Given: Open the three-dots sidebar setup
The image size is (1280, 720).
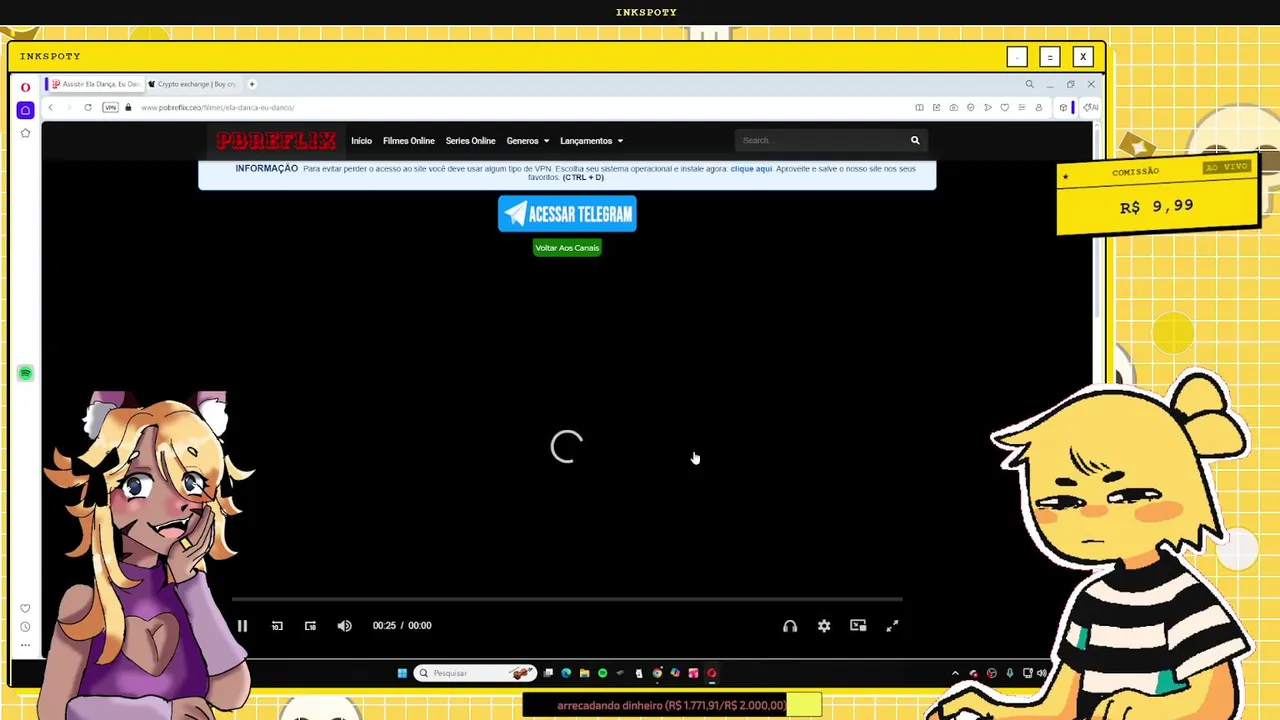Looking at the screenshot, I should click(25, 645).
